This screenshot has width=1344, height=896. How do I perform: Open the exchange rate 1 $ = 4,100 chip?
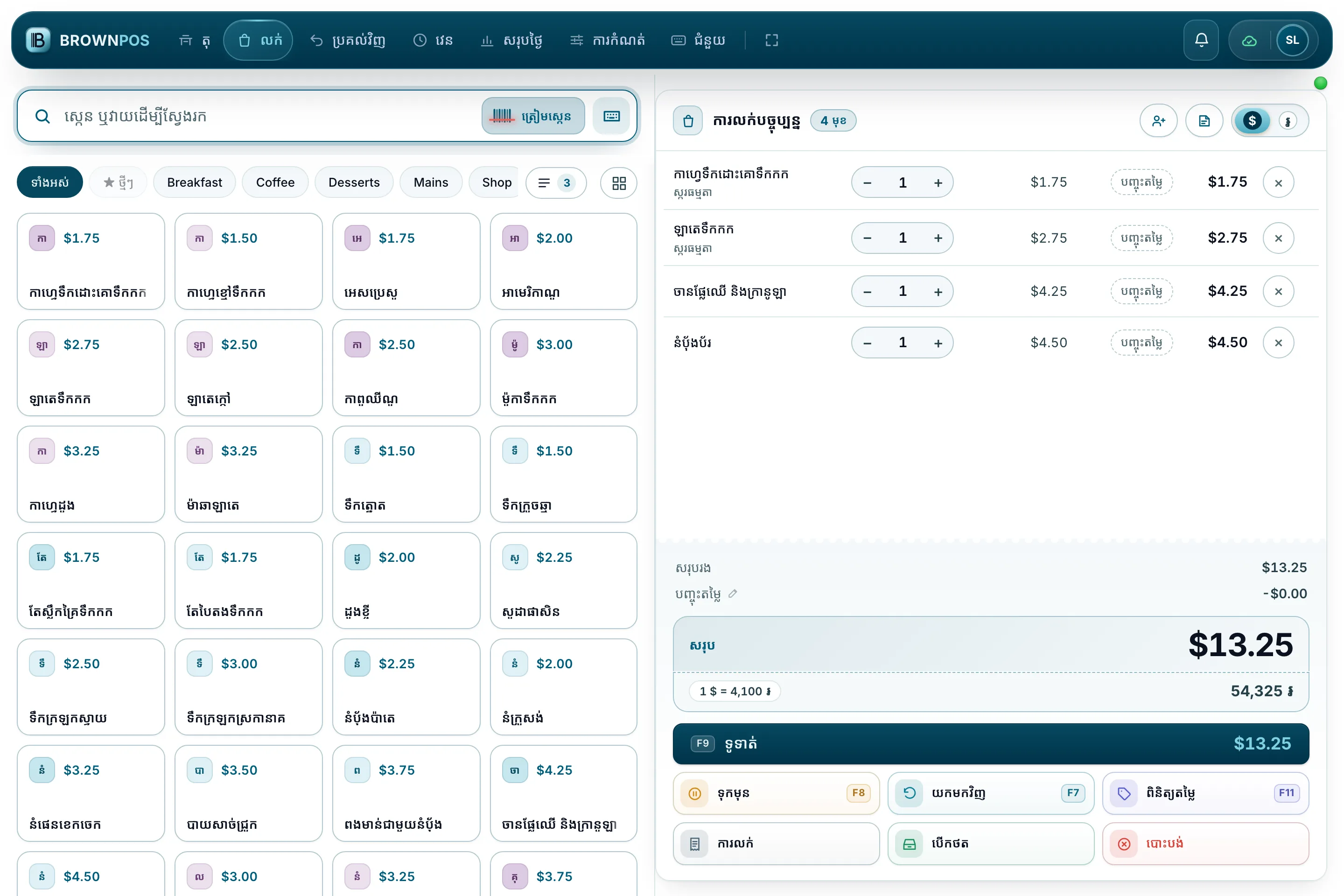735,691
